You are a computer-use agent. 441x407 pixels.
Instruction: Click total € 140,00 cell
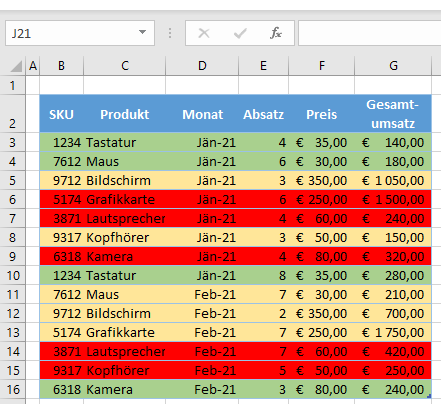(393, 142)
